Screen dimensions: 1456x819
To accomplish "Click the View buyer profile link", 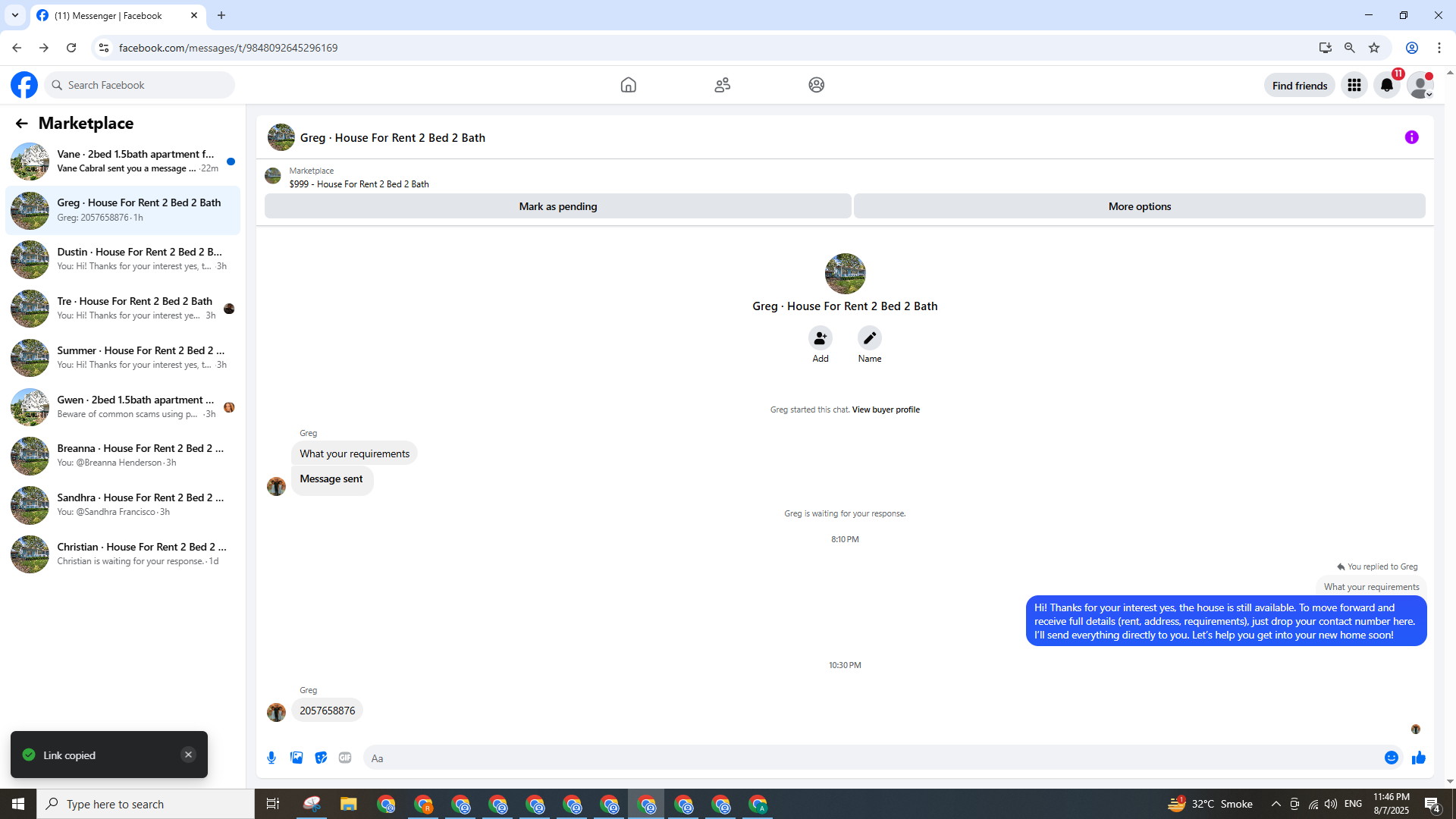I will pos(885,409).
